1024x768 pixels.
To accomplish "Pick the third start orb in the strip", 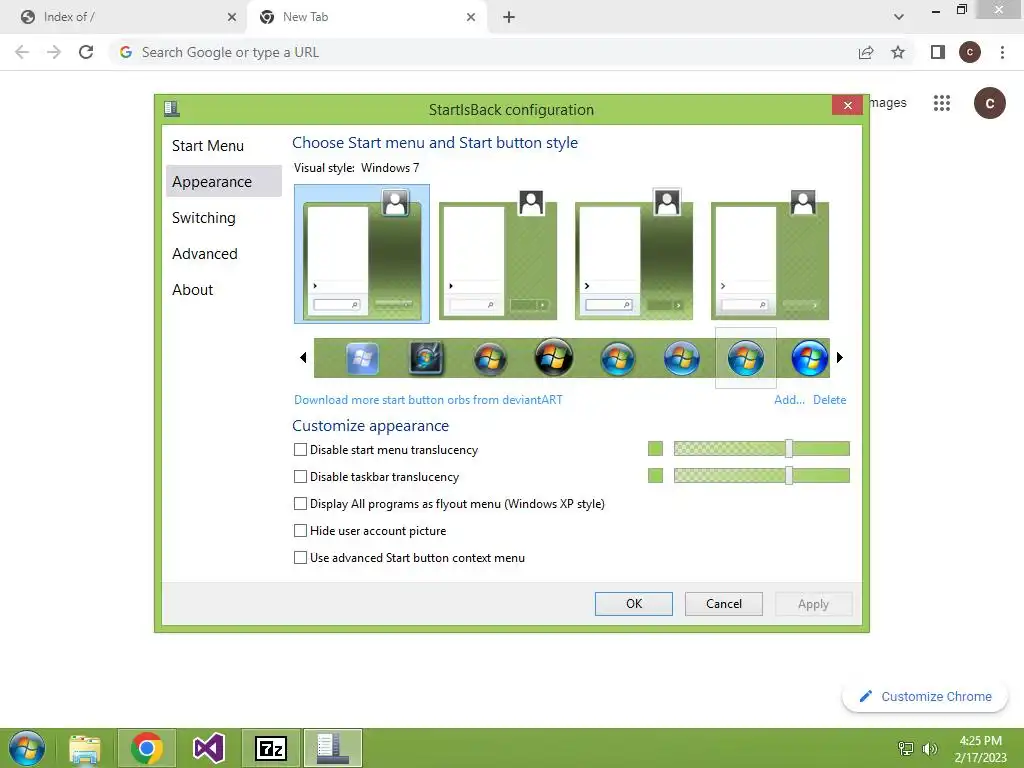I will 490,359.
